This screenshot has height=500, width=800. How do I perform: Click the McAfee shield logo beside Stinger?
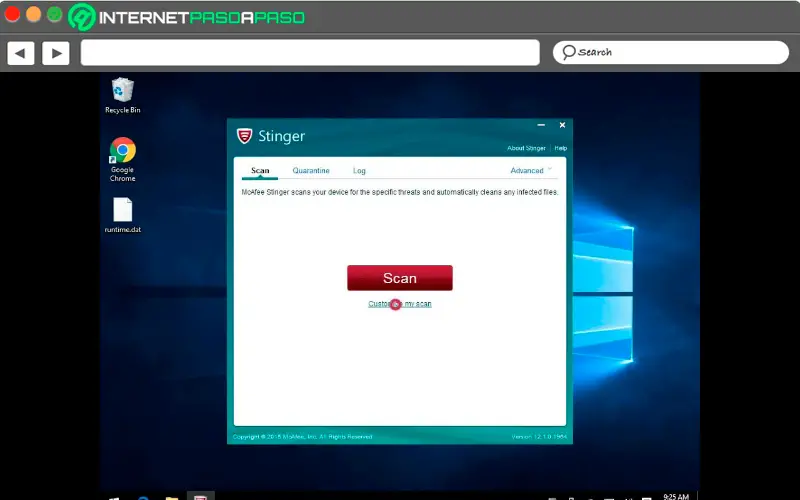click(245, 136)
